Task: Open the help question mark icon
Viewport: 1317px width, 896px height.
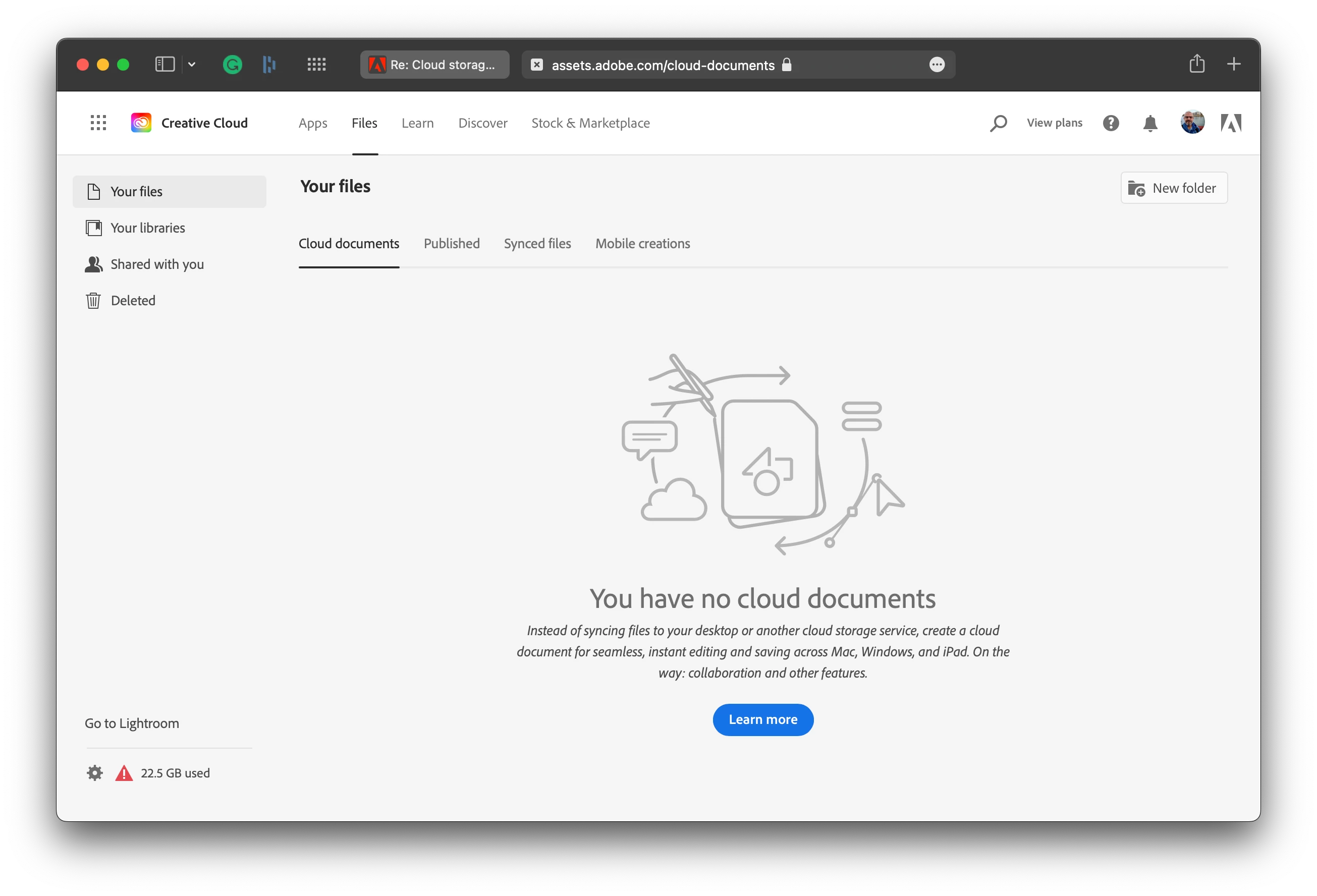Action: click(1111, 123)
